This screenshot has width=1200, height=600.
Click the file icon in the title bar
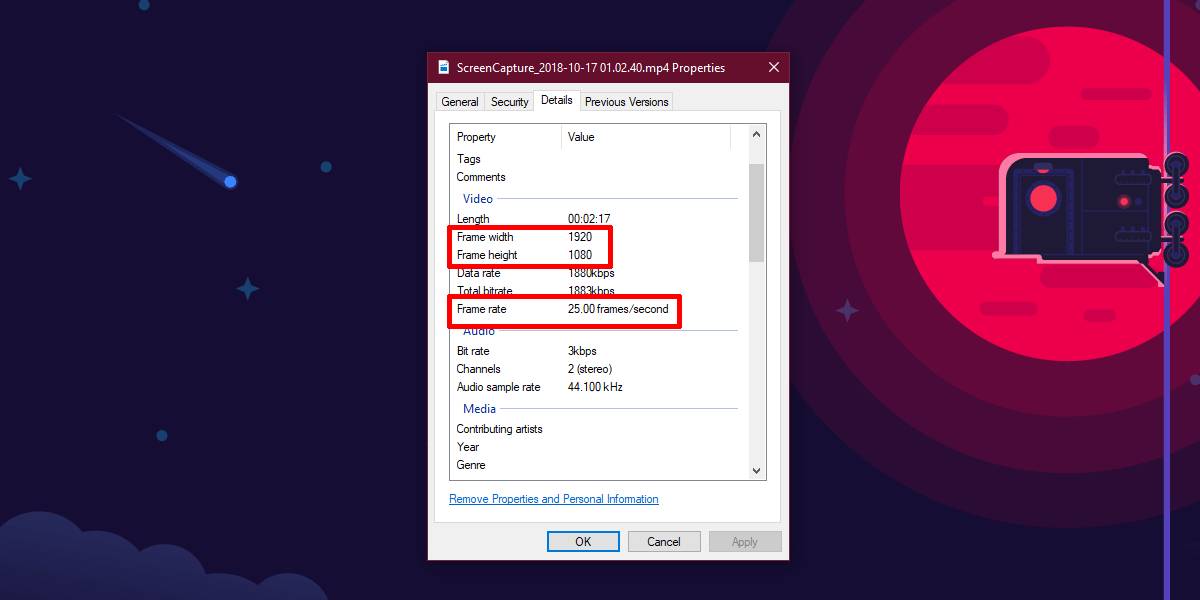tap(444, 67)
